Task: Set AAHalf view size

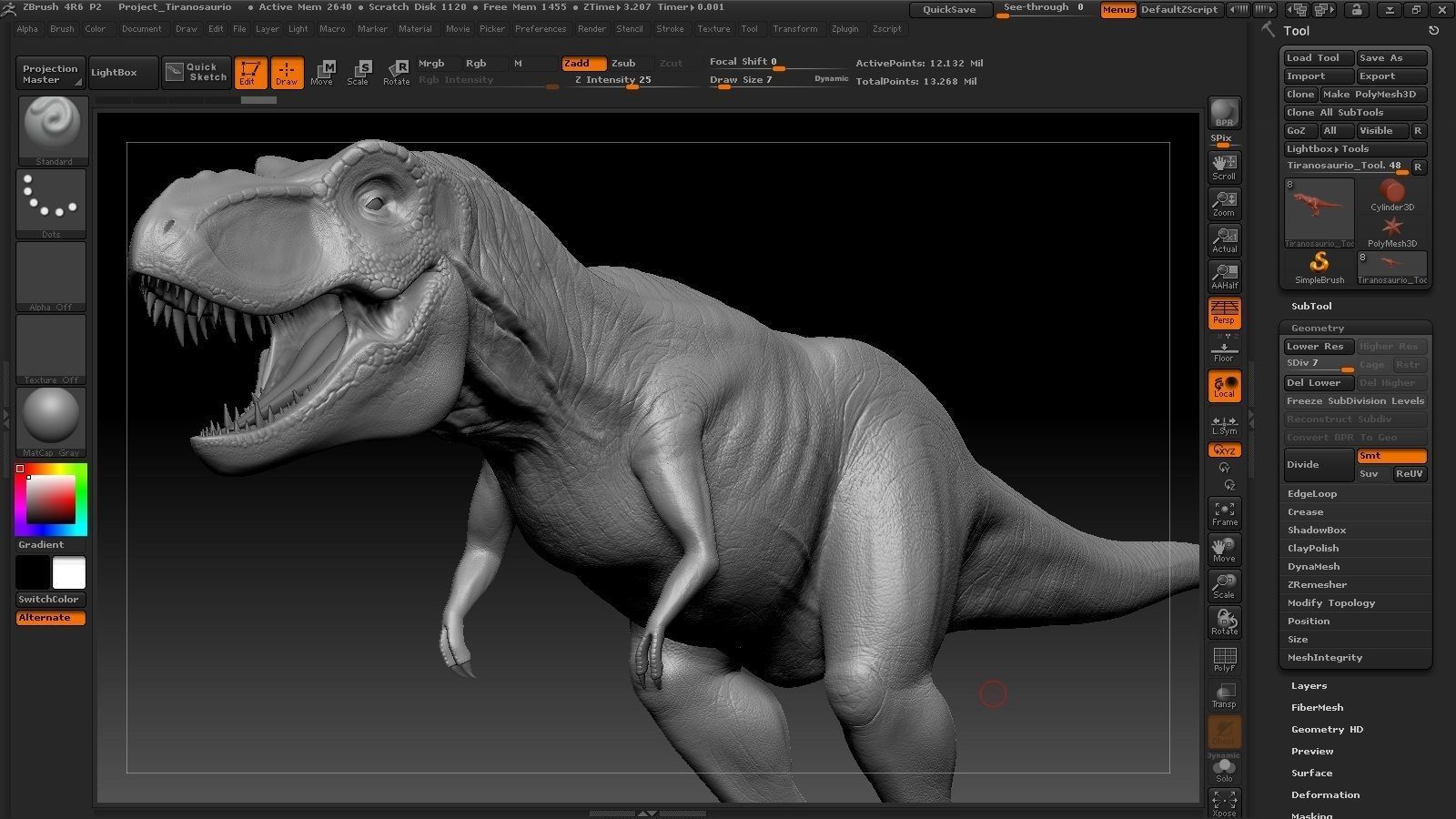Action: click(x=1224, y=276)
